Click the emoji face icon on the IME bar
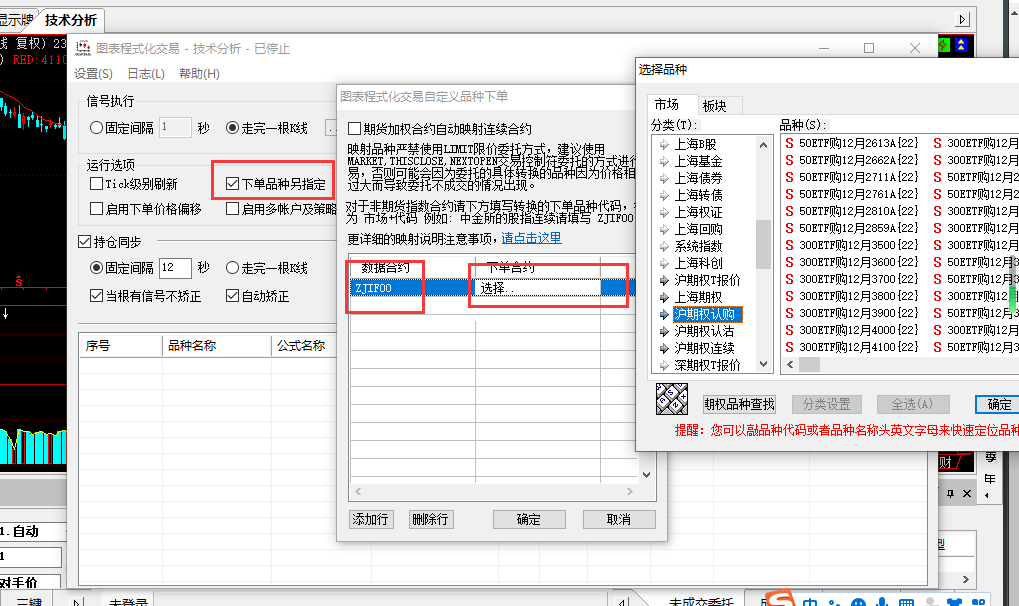1019x606 pixels. point(858,601)
